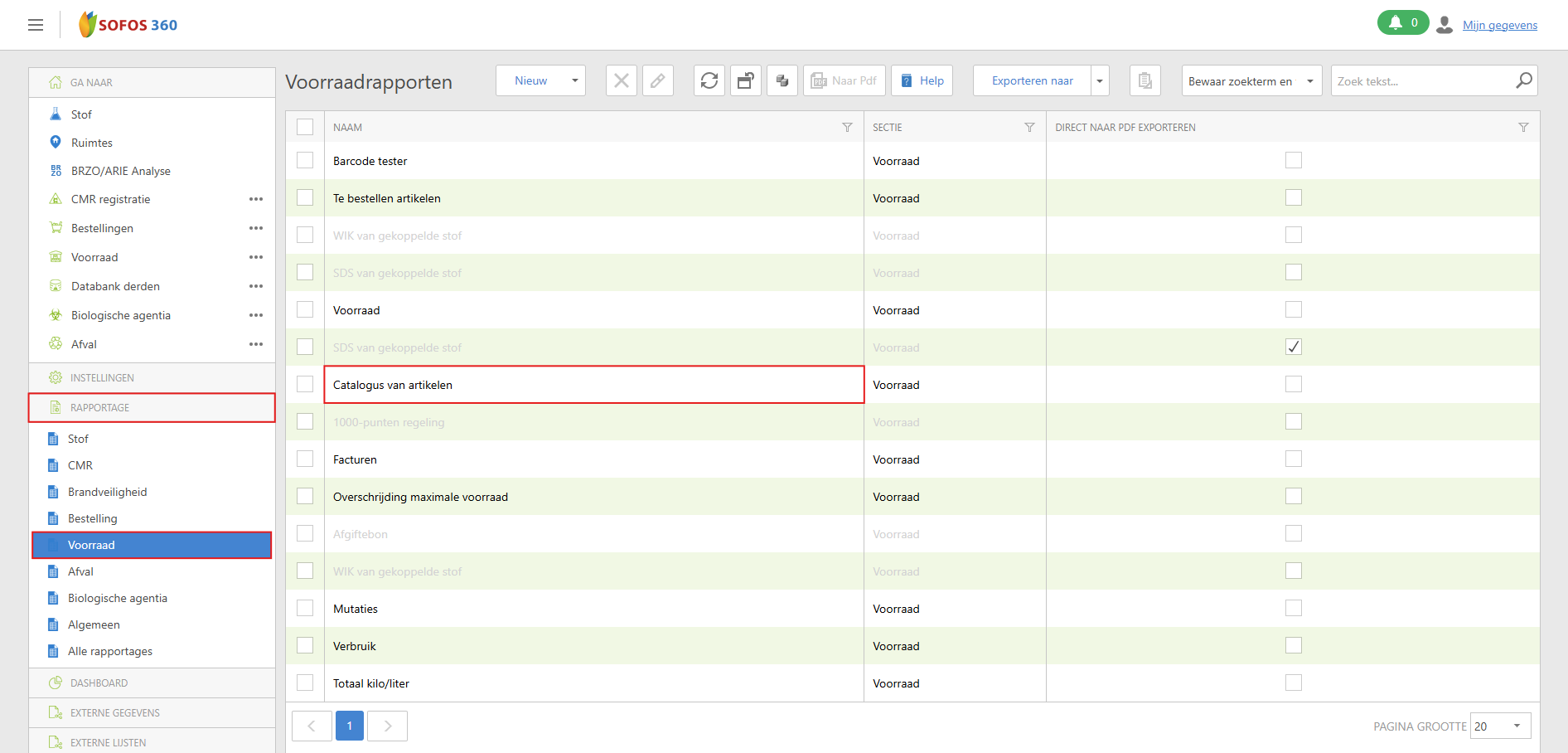Click the Help button

click(x=922, y=80)
